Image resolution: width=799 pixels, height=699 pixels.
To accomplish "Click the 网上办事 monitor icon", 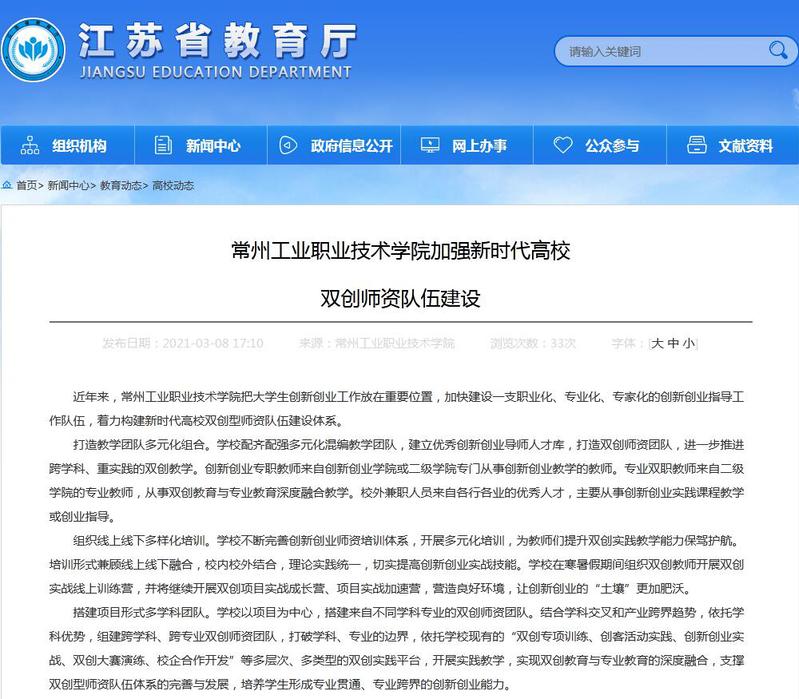I will click(429, 146).
